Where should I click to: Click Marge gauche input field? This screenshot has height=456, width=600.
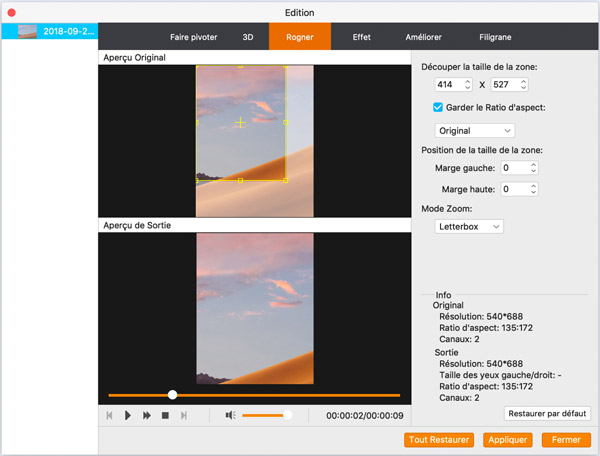click(x=515, y=168)
